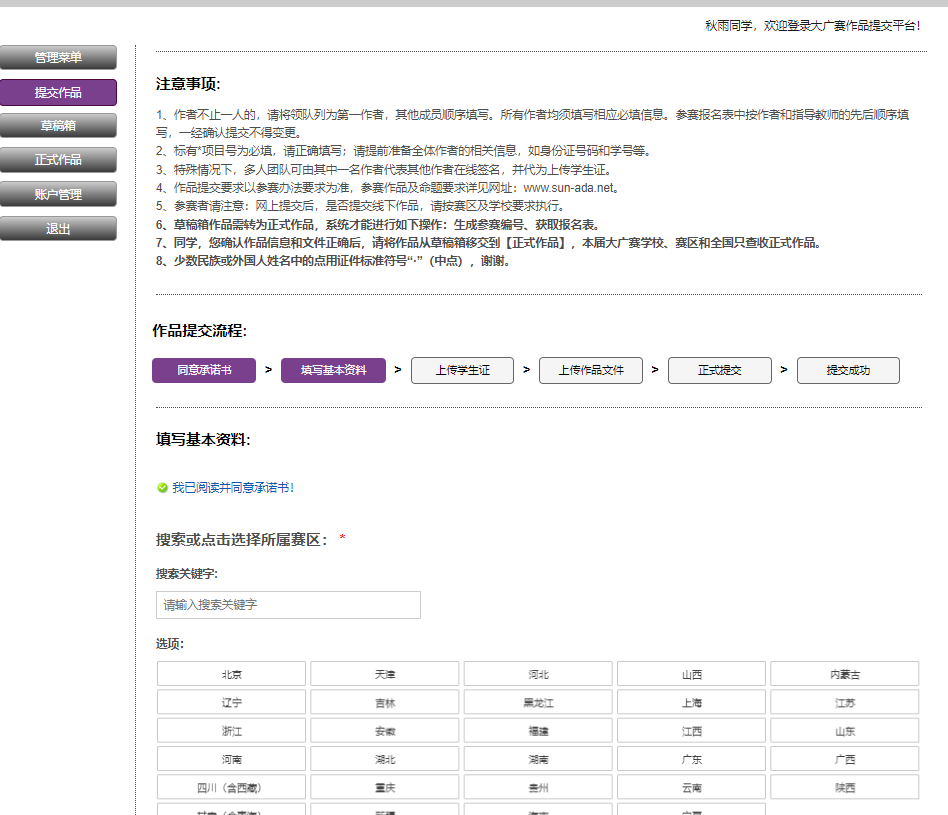Choose 广东 from region options
This screenshot has width=948, height=815.
tap(691, 759)
